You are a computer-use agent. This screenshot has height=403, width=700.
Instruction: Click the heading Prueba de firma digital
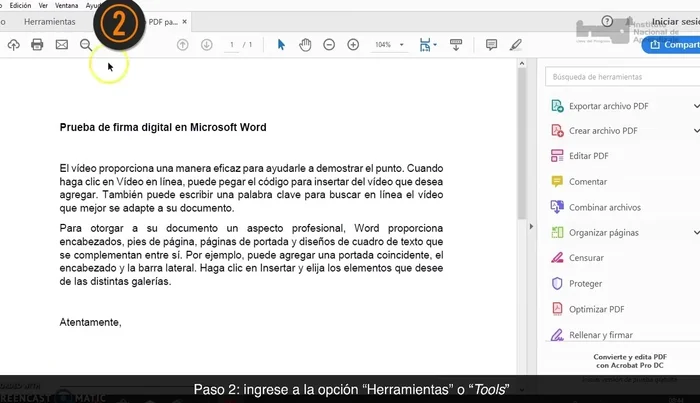pyautogui.click(x=163, y=127)
